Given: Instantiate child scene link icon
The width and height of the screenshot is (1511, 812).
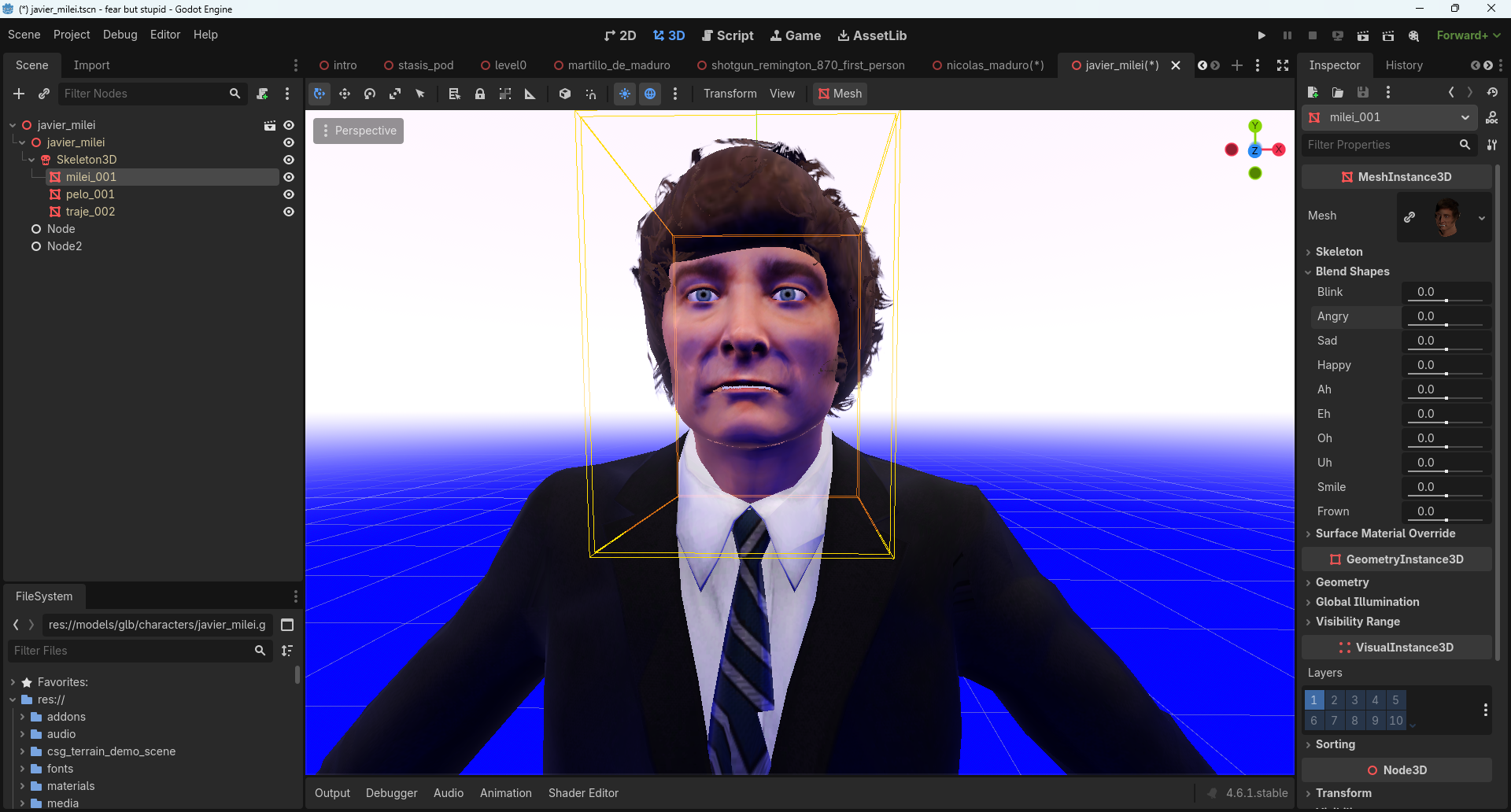Looking at the screenshot, I should (44, 94).
